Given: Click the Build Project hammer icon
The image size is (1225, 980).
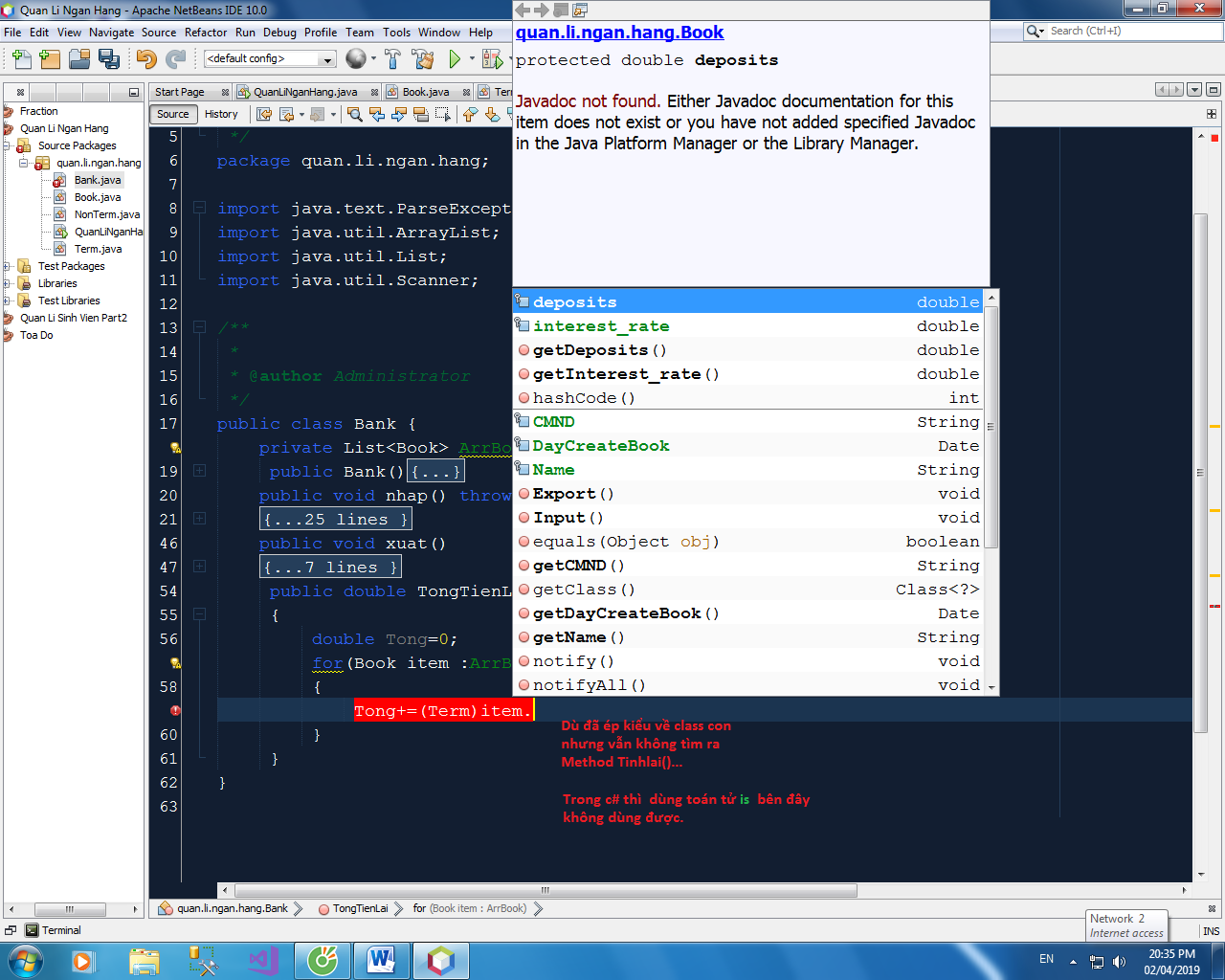Looking at the screenshot, I should pos(392,59).
